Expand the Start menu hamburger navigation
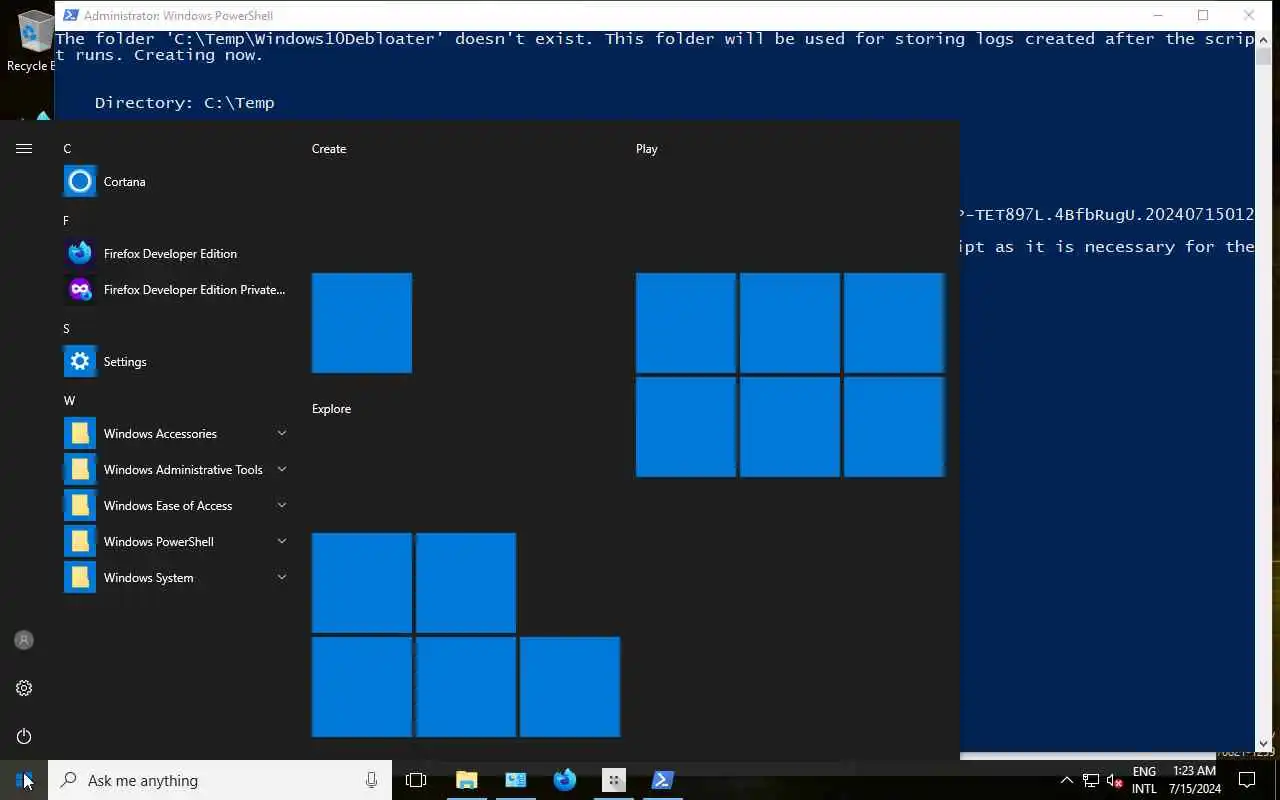The height and width of the screenshot is (800, 1280). tap(24, 148)
